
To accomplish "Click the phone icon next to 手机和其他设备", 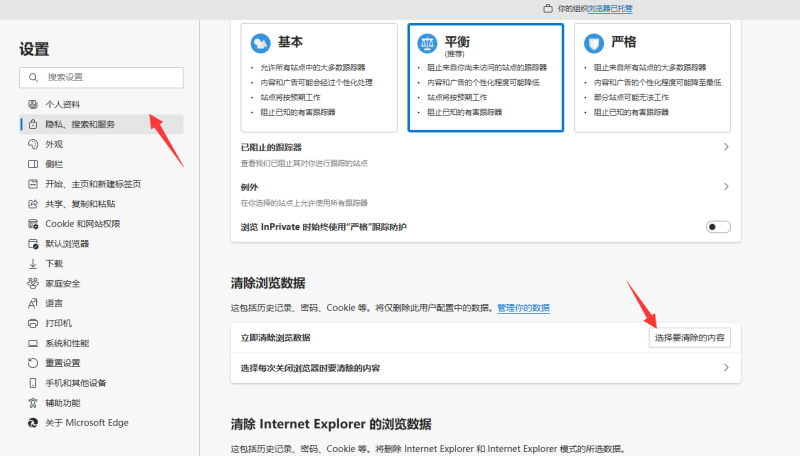I will pyautogui.click(x=33, y=383).
